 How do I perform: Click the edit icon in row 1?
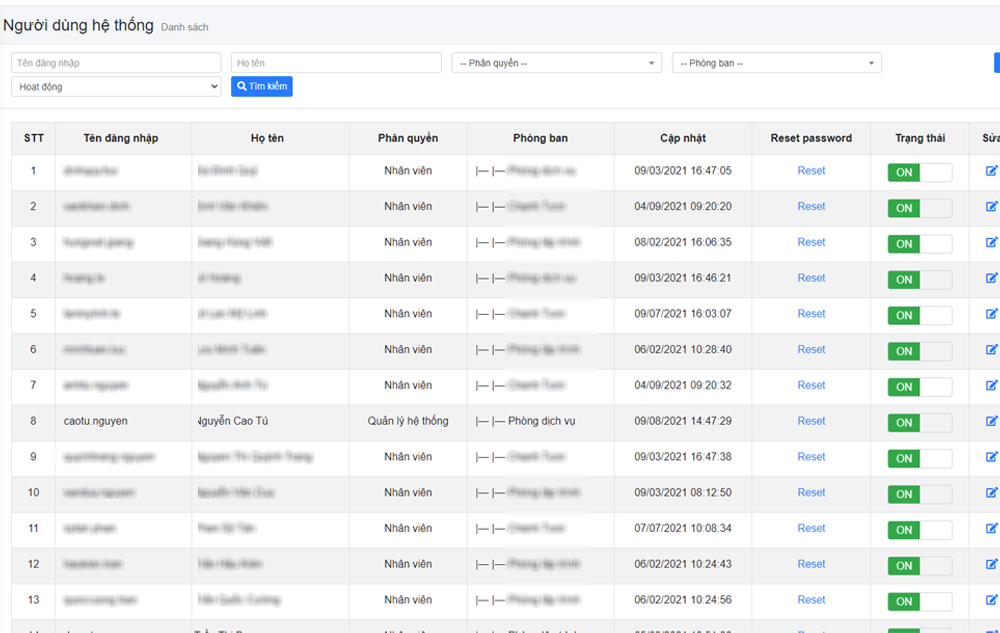[x=991, y=171]
